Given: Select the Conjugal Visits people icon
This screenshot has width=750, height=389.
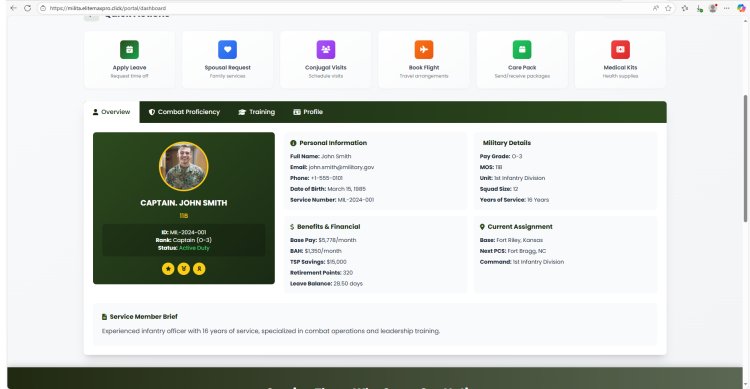Looking at the screenshot, I should [326, 49].
